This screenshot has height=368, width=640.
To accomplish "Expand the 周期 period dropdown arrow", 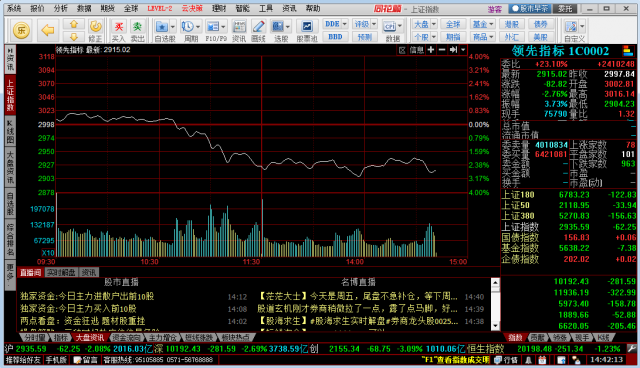I will tap(198, 27).
